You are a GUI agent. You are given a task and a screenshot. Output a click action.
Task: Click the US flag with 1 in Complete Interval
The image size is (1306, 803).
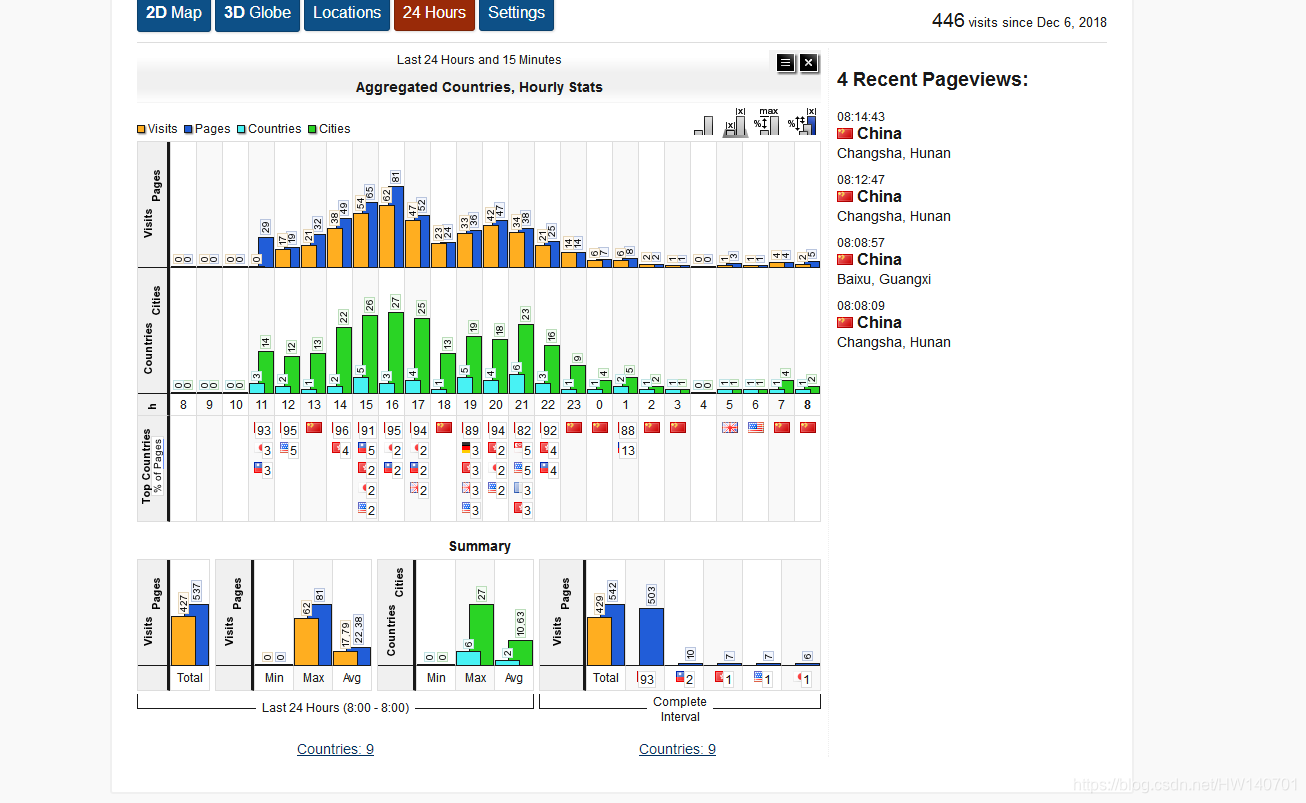(759, 678)
